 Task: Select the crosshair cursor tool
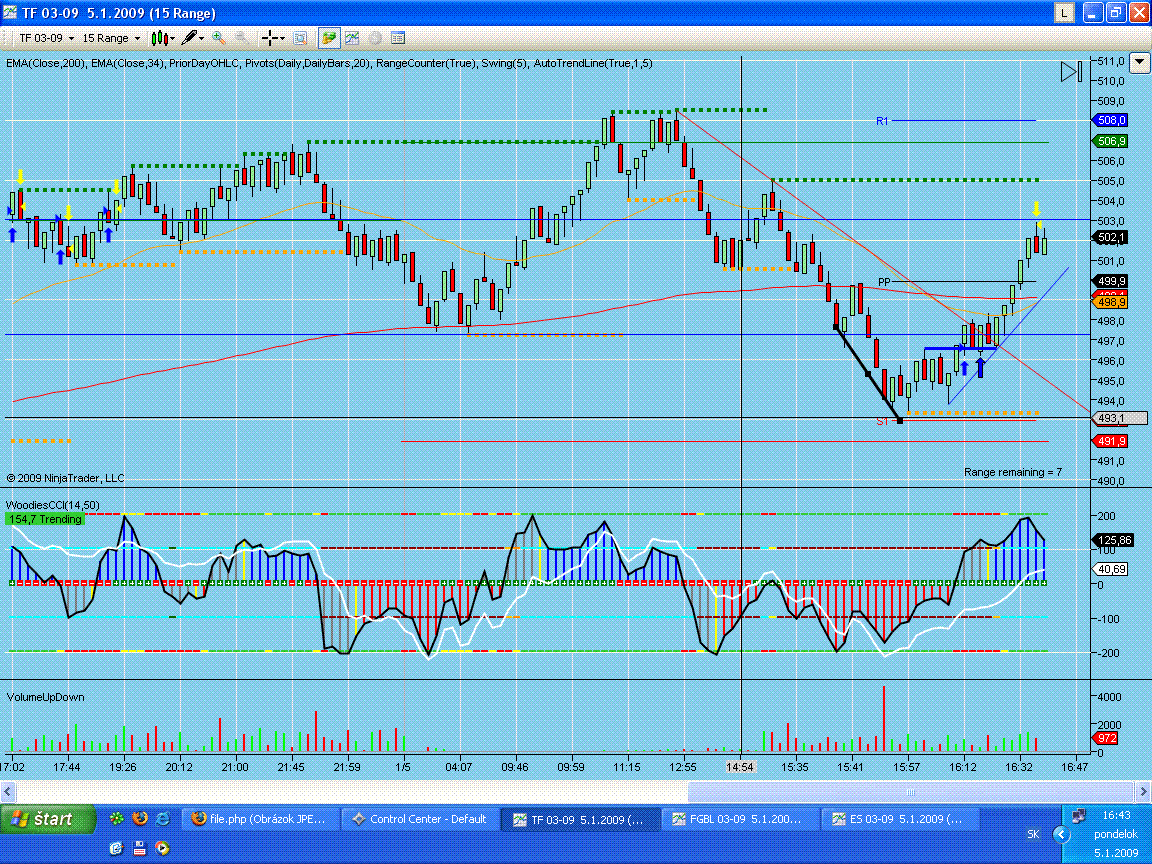[x=269, y=38]
